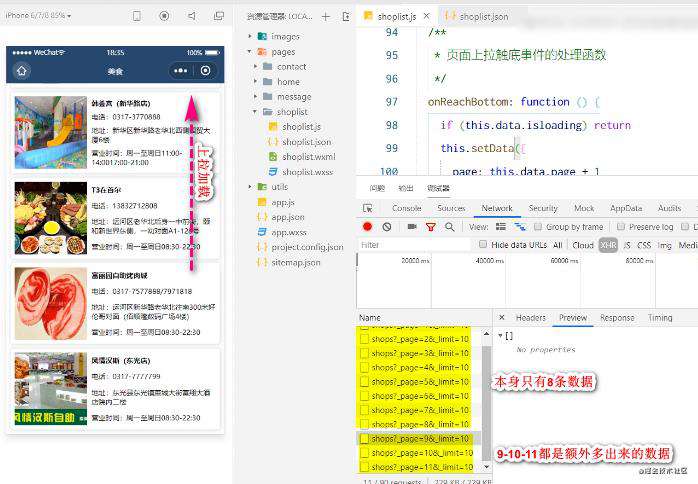Click the simulator device rotate icon
Image resolution: width=698 pixels, height=484 pixels.
tap(137, 16)
